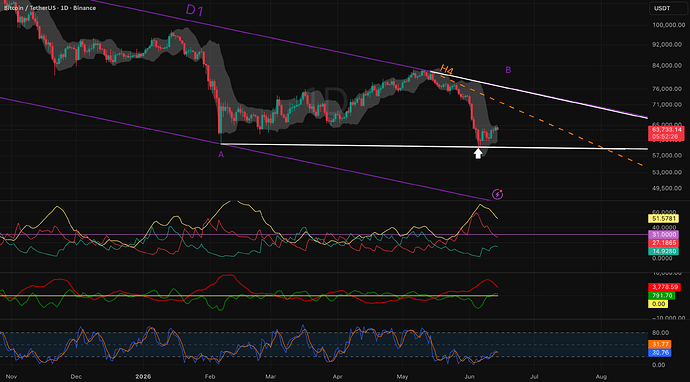Select the purple point A label
The width and height of the screenshot is (690, 382).
[x=221, y=154]
